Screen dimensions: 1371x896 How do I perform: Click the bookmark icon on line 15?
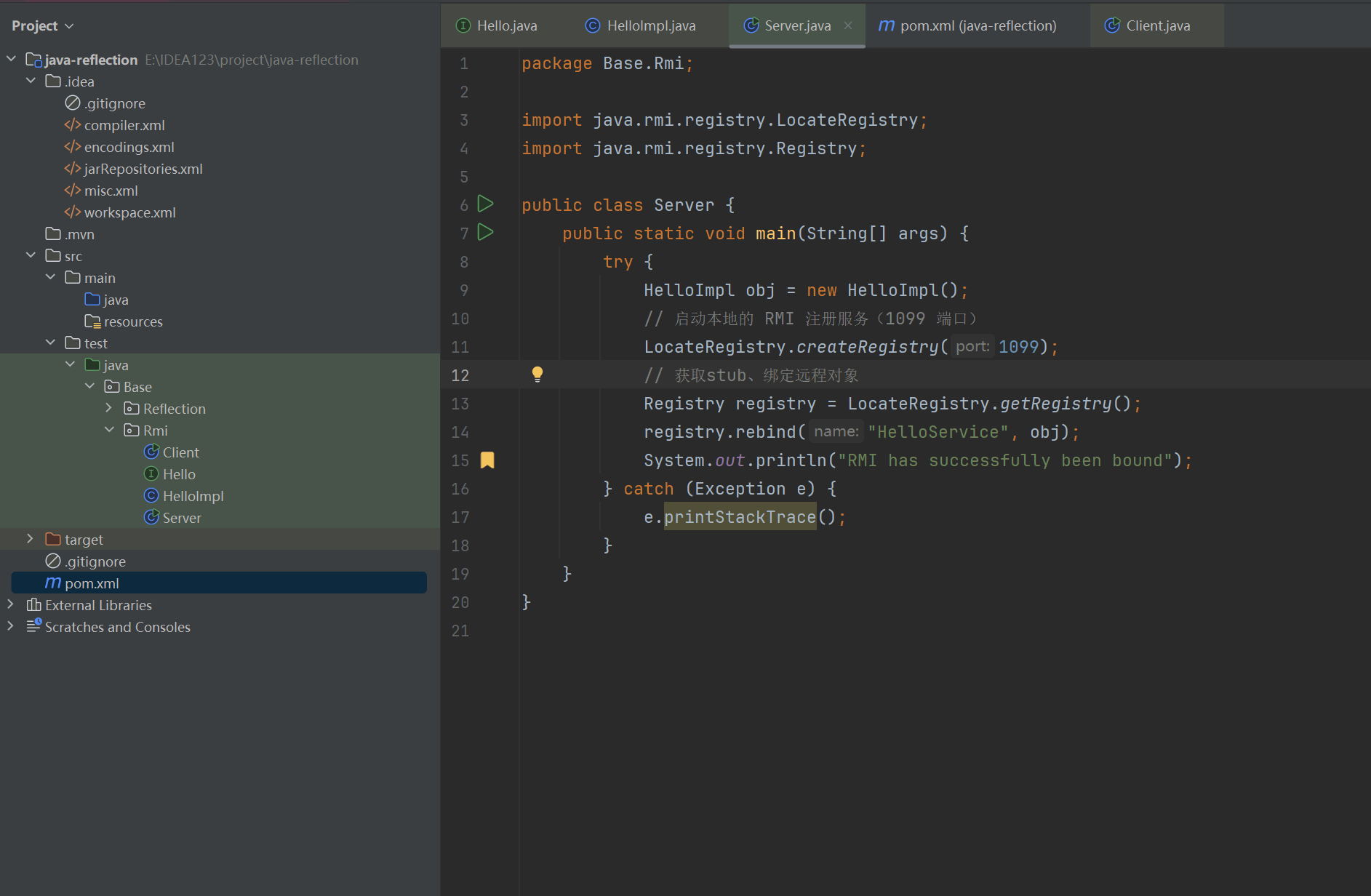click(x=487, y=460)
